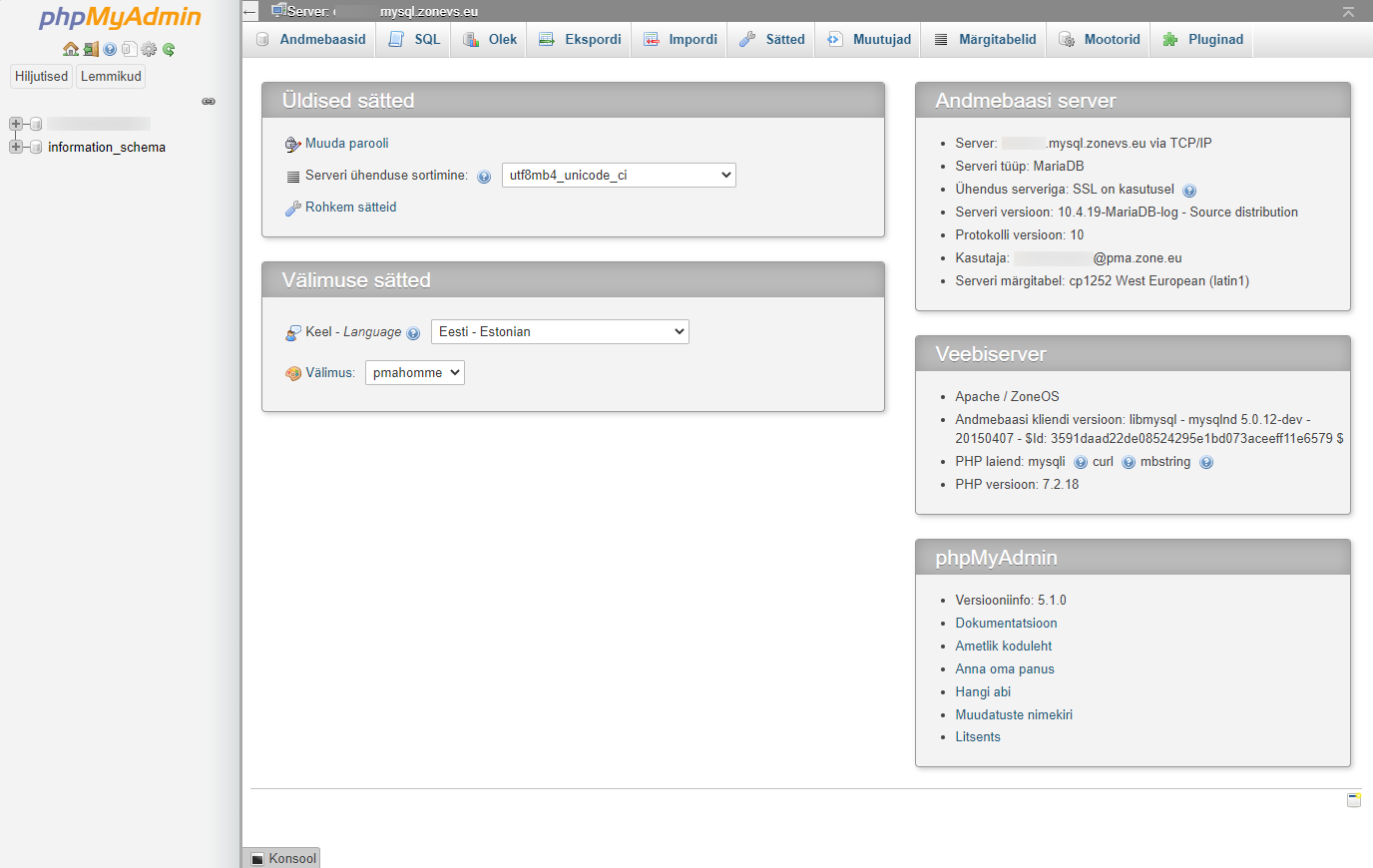
Task: Click the home icon under phpMyAdmin logo
Action: [x=70, y=49]
